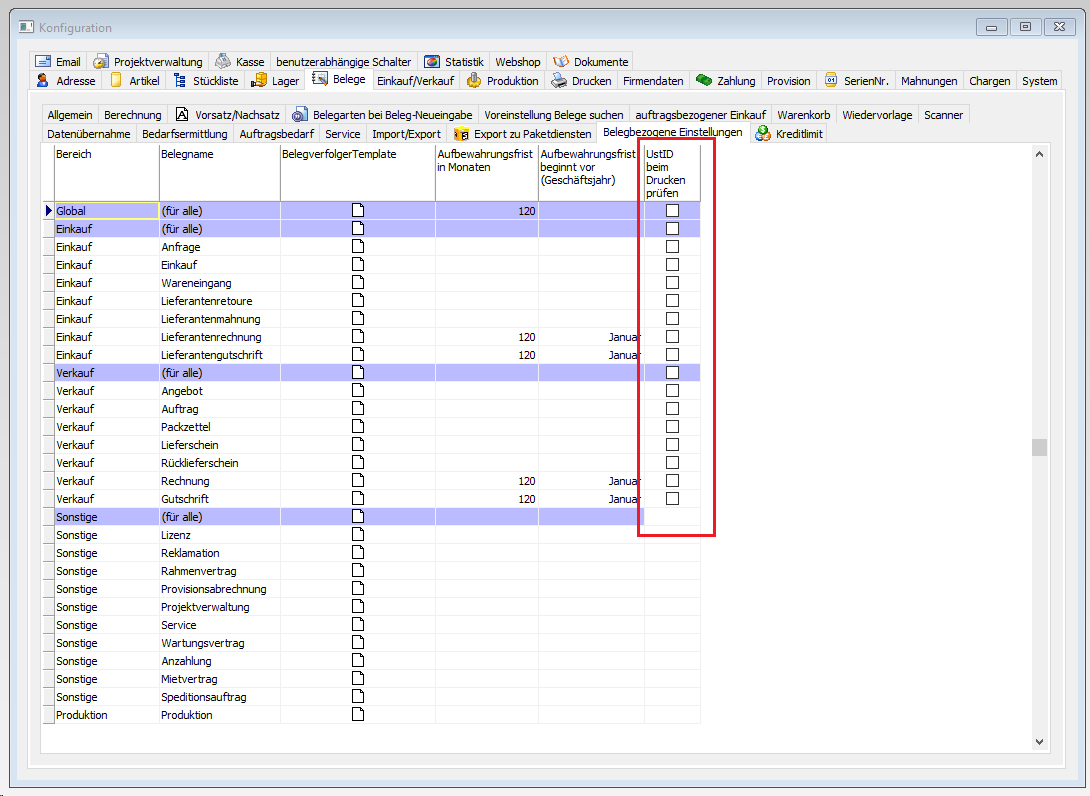
Task: Select the Statistik tab icon
Action: [432, 62]
